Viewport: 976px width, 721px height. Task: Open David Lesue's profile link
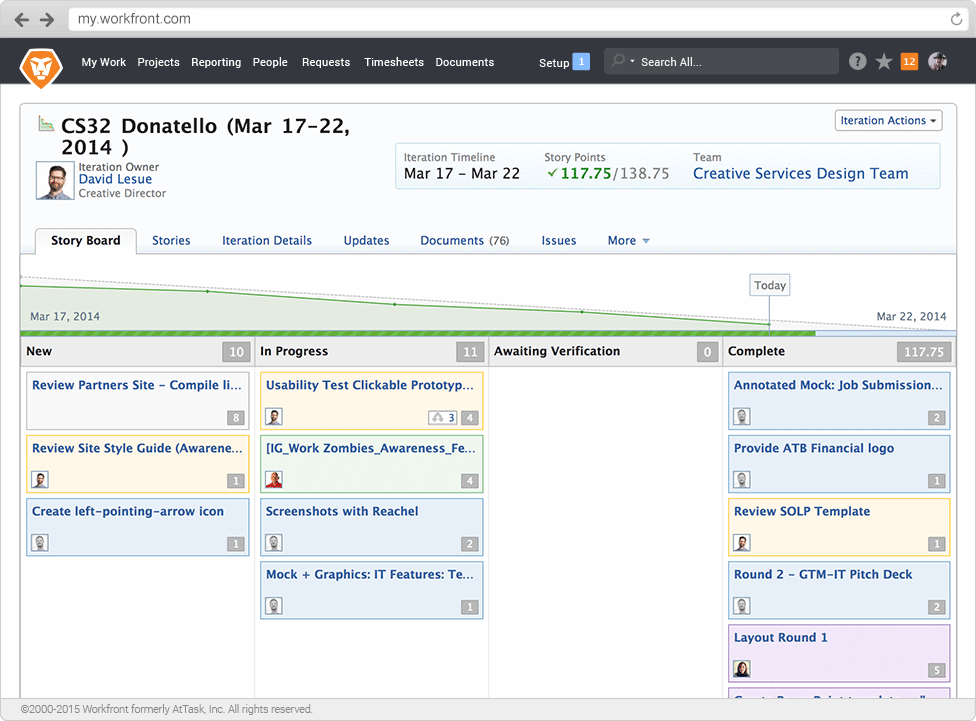tap(116, 180)
